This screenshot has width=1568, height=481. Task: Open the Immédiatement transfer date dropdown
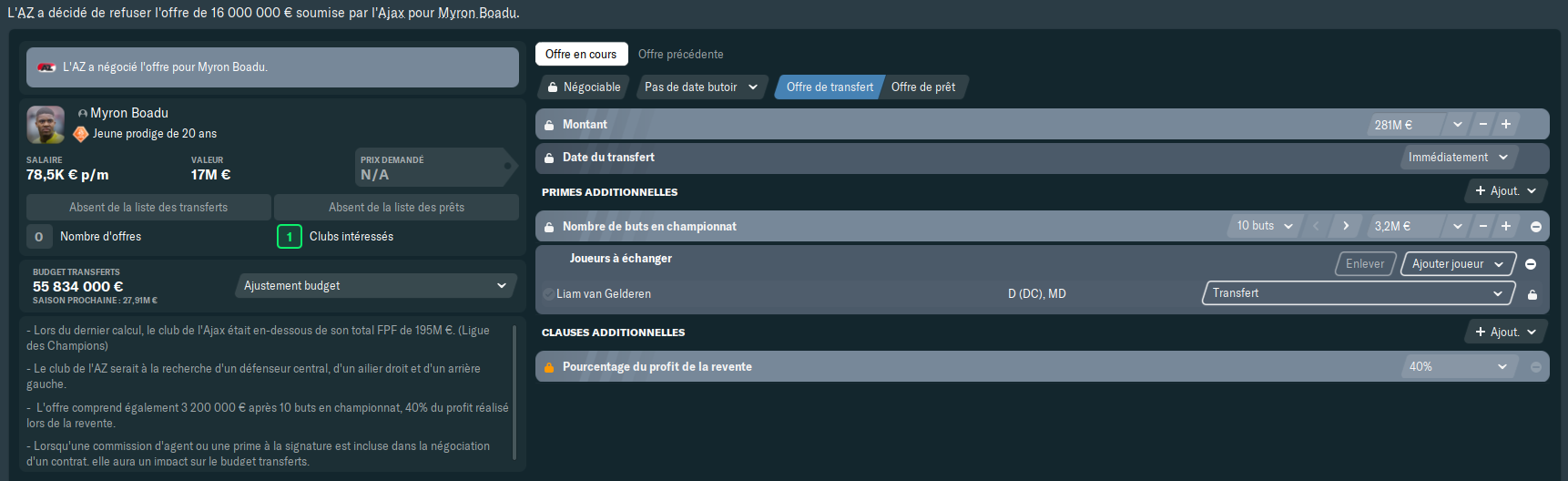[1459, 158]
